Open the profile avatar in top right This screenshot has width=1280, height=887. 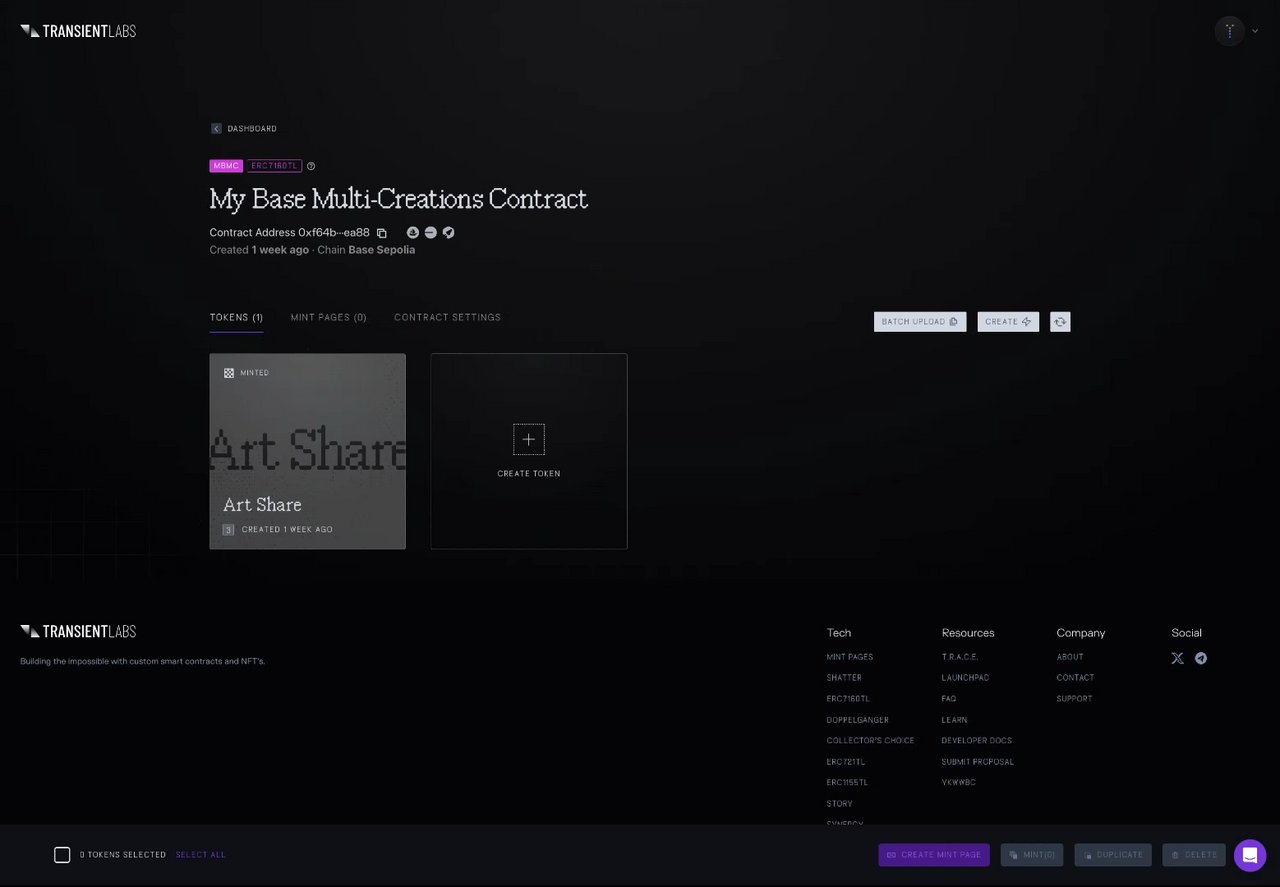(x=1229, y=31)
